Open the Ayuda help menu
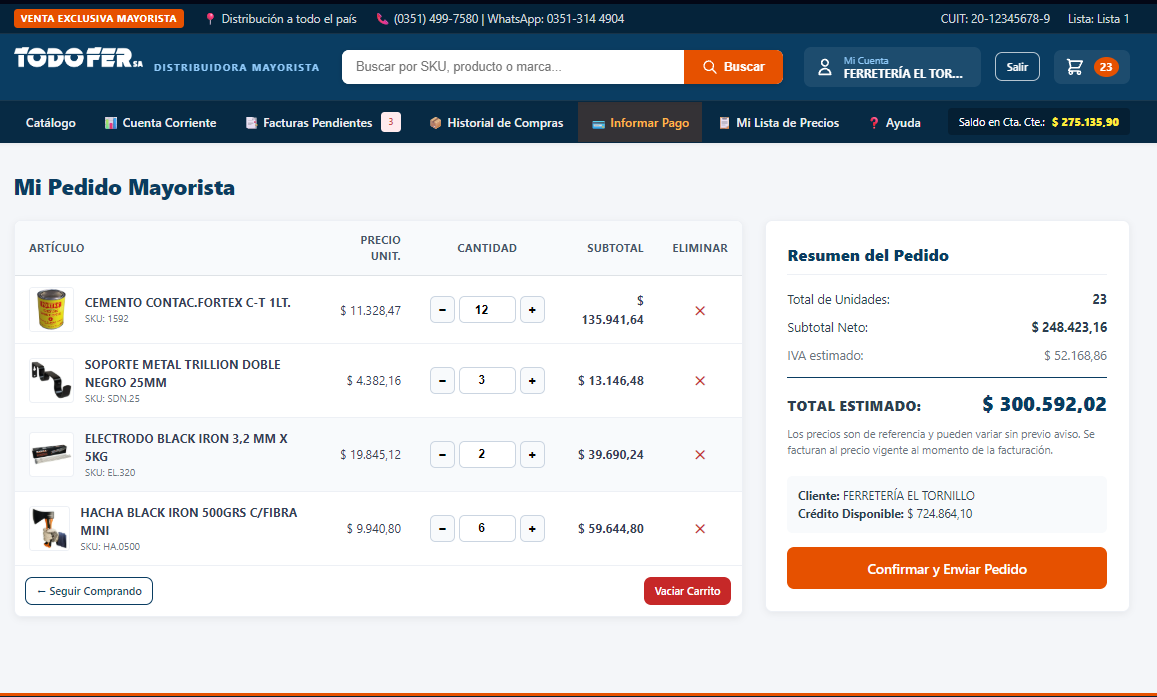1157x697 pixels. click(895, 122)
